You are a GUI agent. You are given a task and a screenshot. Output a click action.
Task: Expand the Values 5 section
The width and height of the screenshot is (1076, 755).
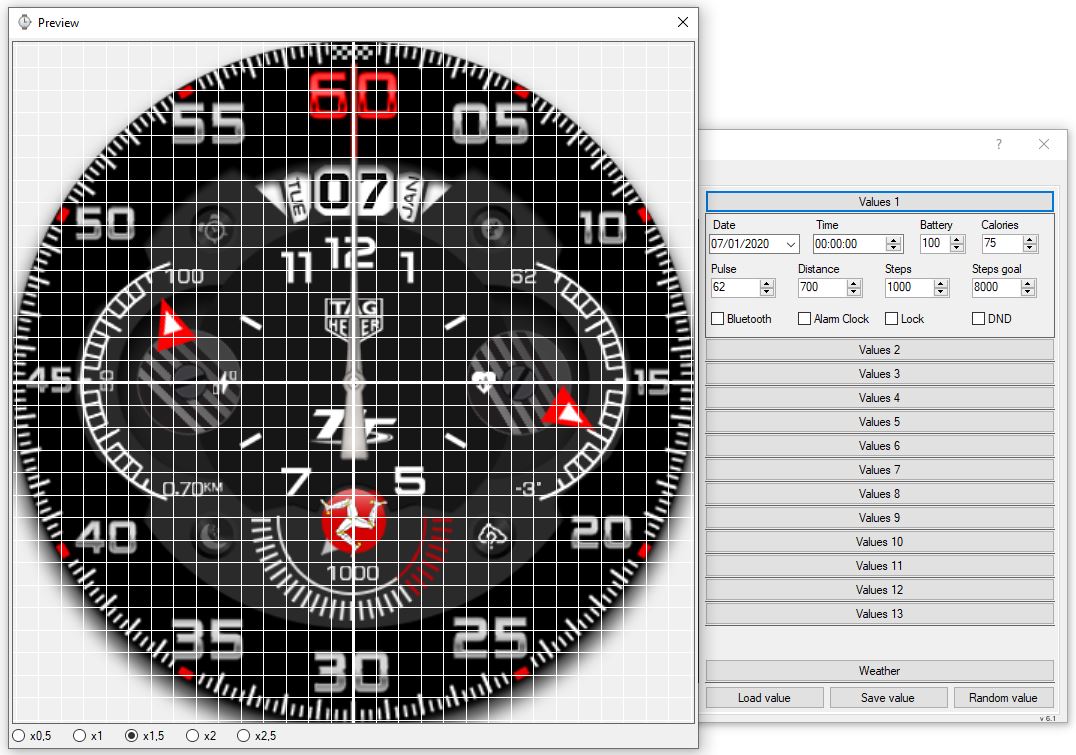(x=879, y=421)
